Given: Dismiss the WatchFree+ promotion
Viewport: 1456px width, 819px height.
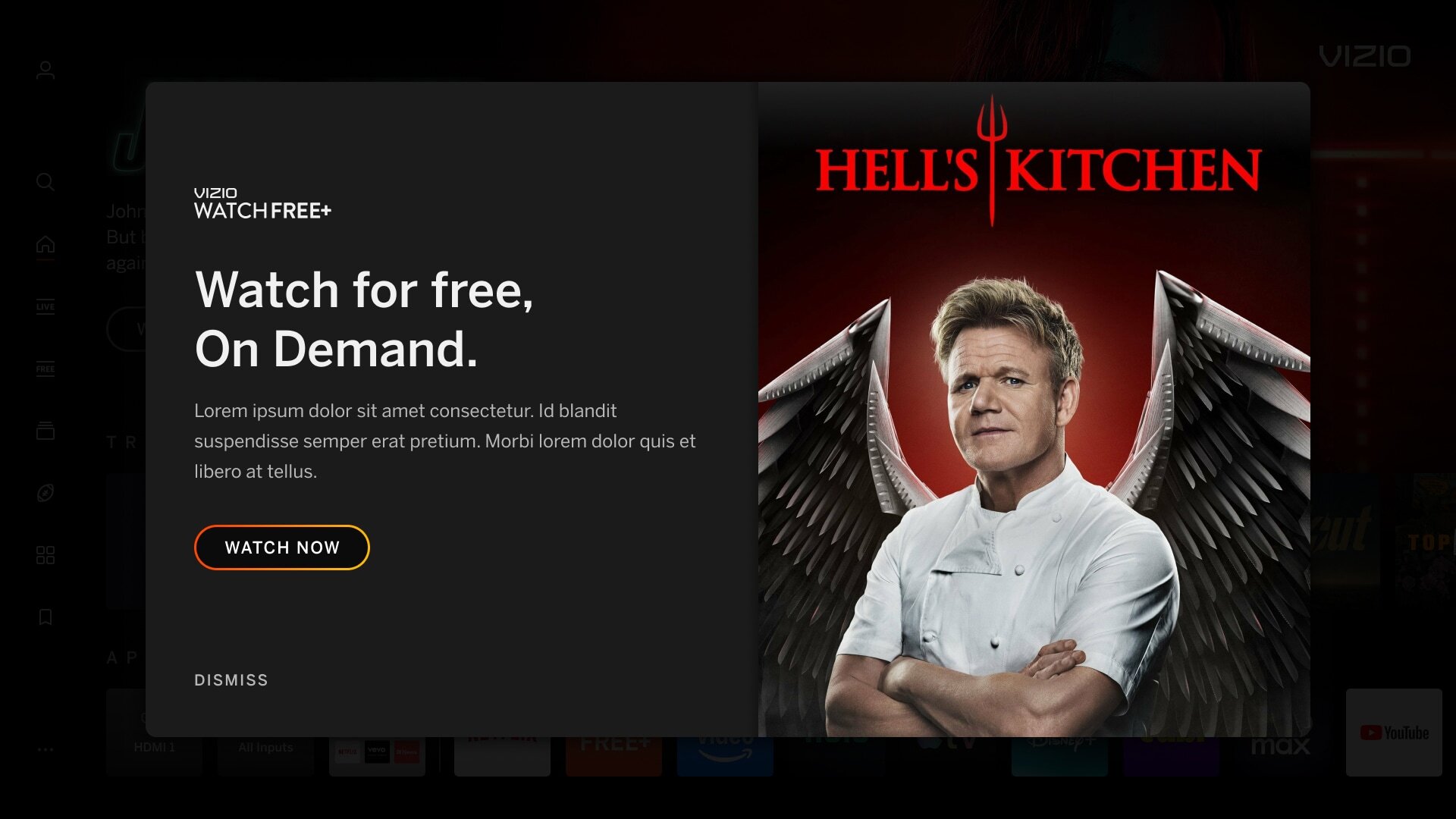Looking at the screenshot, I should 231,680.
